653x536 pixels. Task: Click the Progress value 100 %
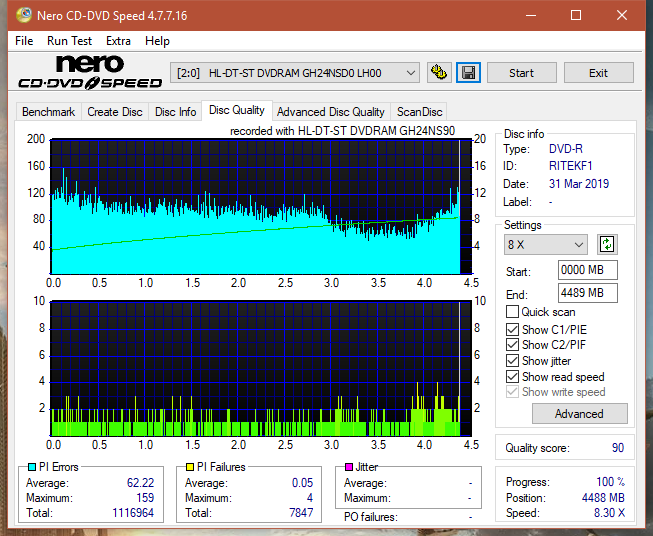point(610,482)
